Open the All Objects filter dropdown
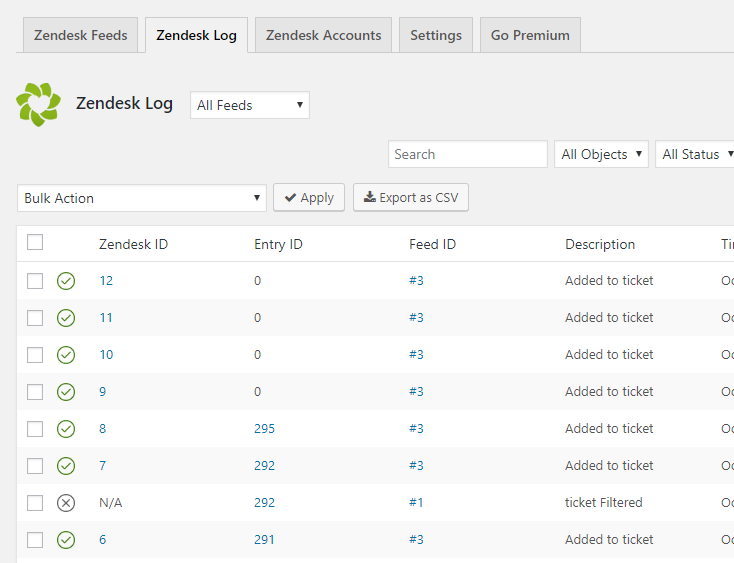 point(602,154)
